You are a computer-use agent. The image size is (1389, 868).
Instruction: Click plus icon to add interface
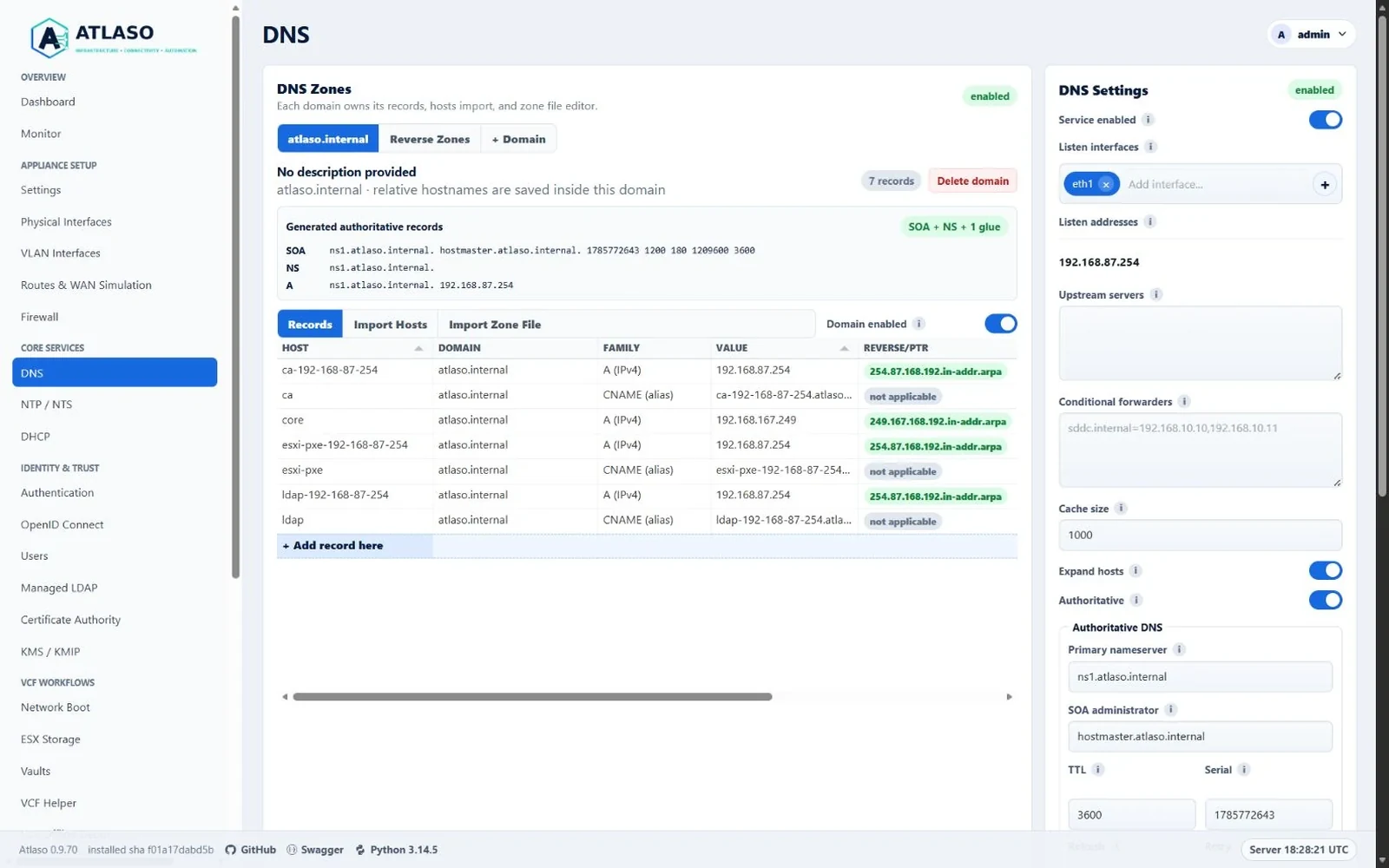(x=1325, y=184)
